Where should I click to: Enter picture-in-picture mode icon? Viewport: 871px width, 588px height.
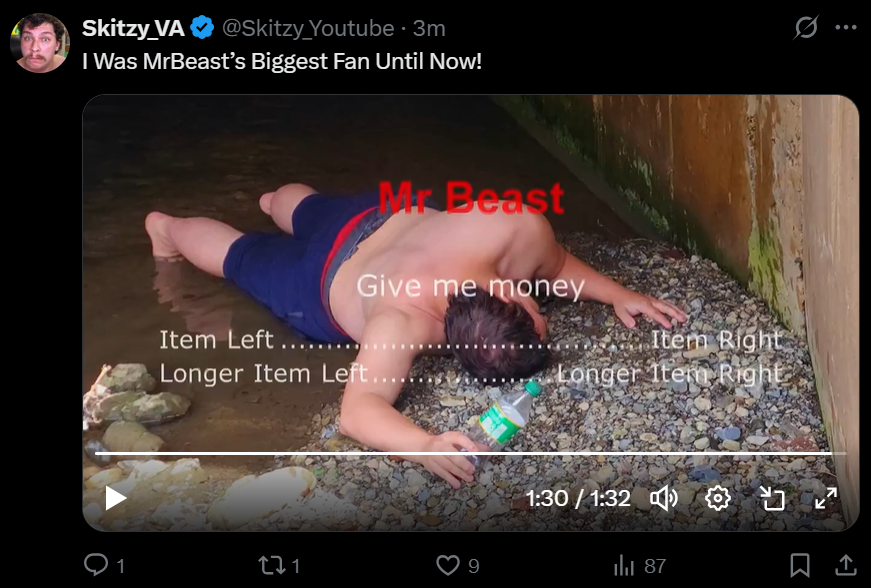(x=772, y=498)
